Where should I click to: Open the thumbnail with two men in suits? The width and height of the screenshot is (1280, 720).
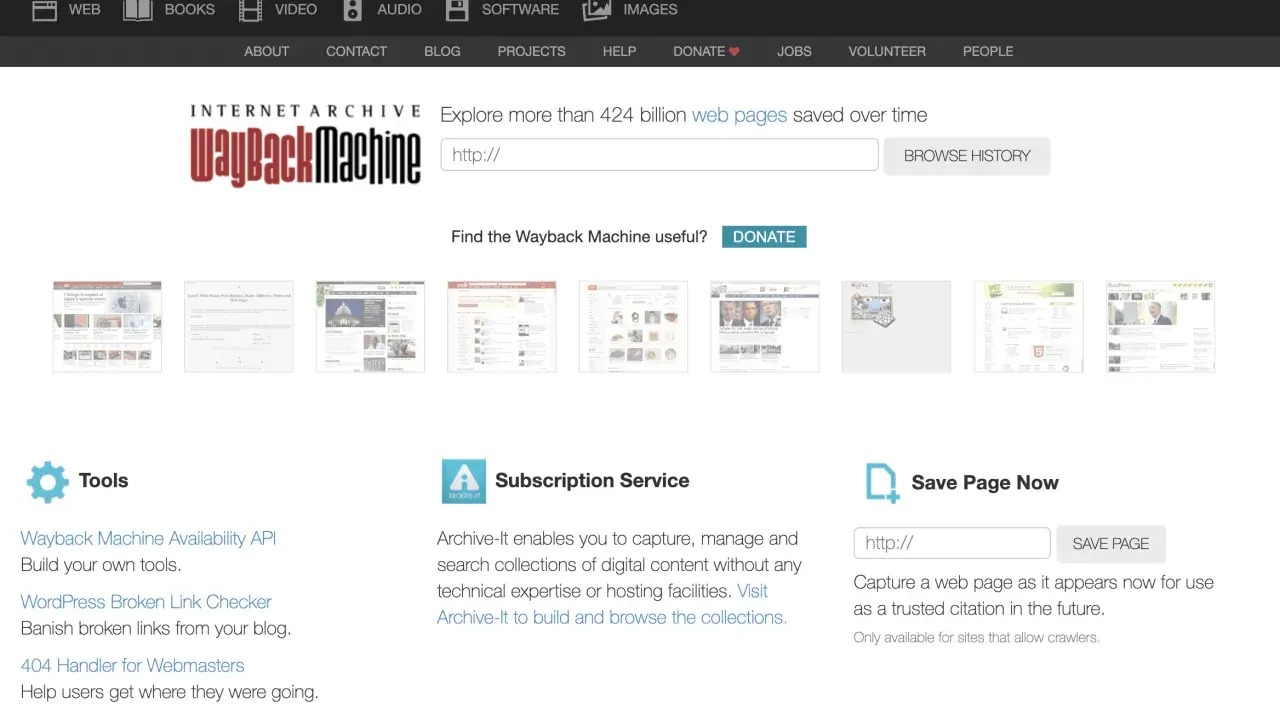tap(765, 326)
